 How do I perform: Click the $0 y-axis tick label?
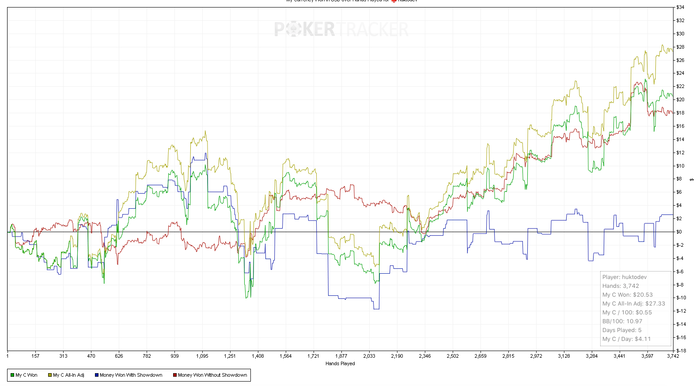(679, 232)
